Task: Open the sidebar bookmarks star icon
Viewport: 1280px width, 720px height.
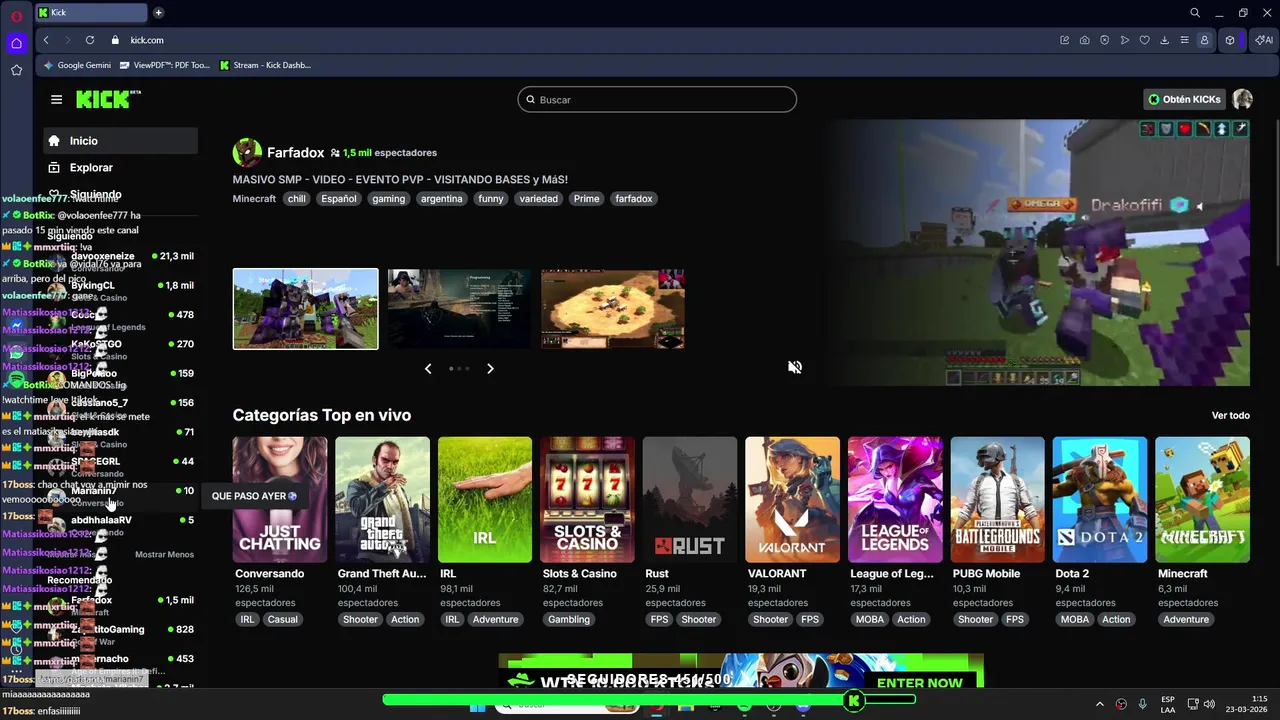Action: 16,70
